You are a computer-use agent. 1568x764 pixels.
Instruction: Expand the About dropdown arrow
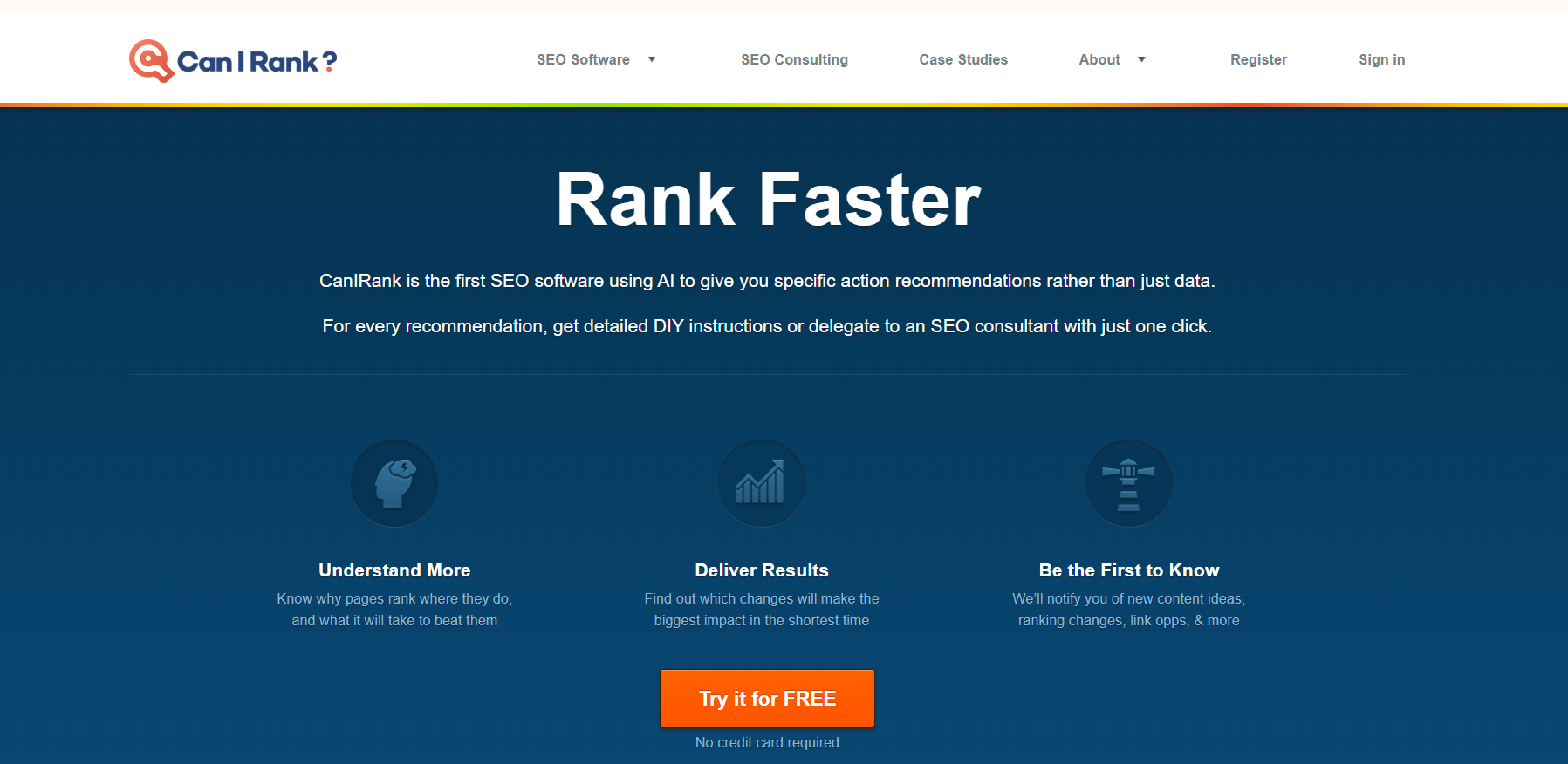(x=1141, y=59)
